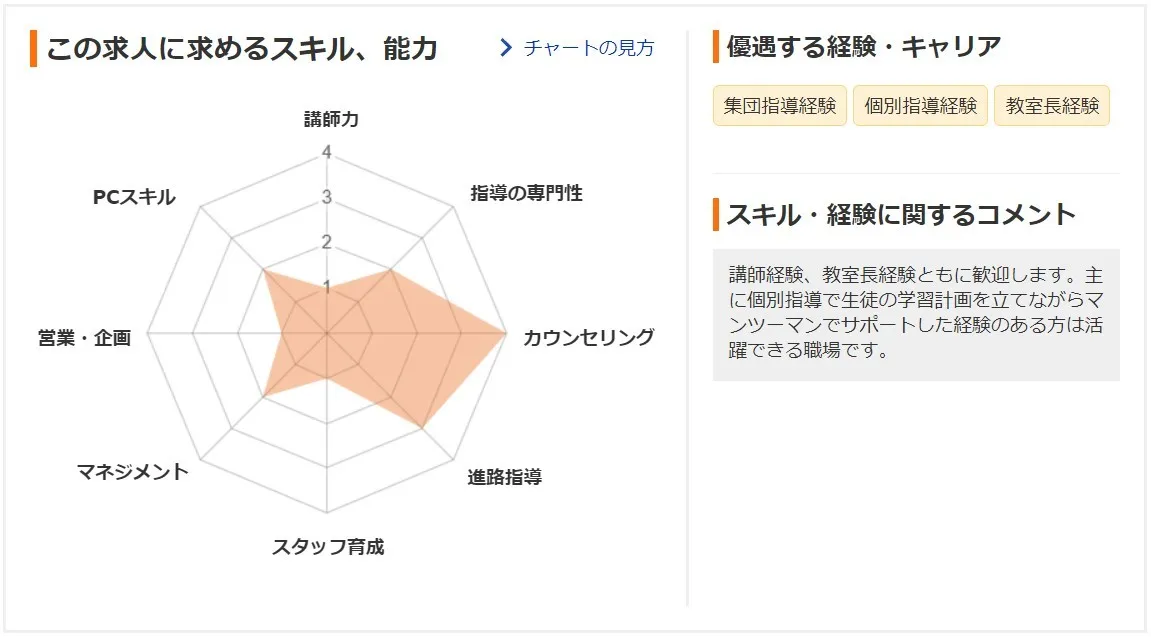Click scale number 2 on the radar axis
Screen dimensions: 1151x637
click(x=327, y=241)
